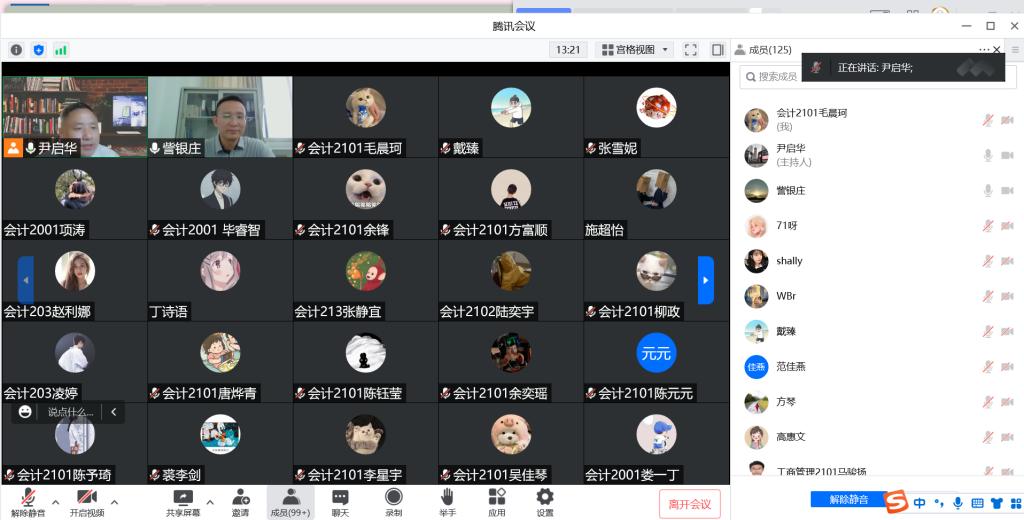Open the 聊天 chat panel
This screenshot has width=1024, height=520.
[340, 501]
